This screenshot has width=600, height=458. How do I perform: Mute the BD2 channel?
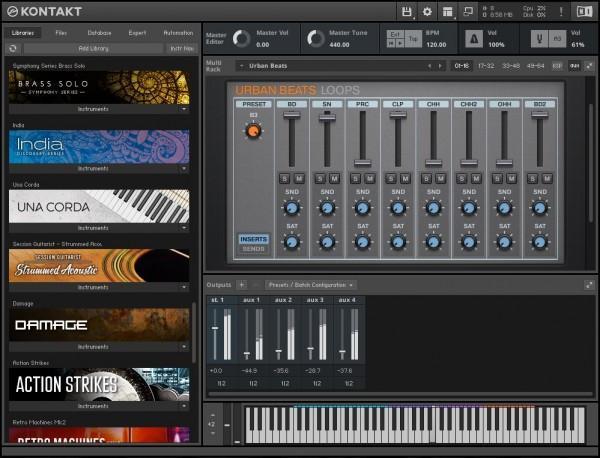[547, 178]
